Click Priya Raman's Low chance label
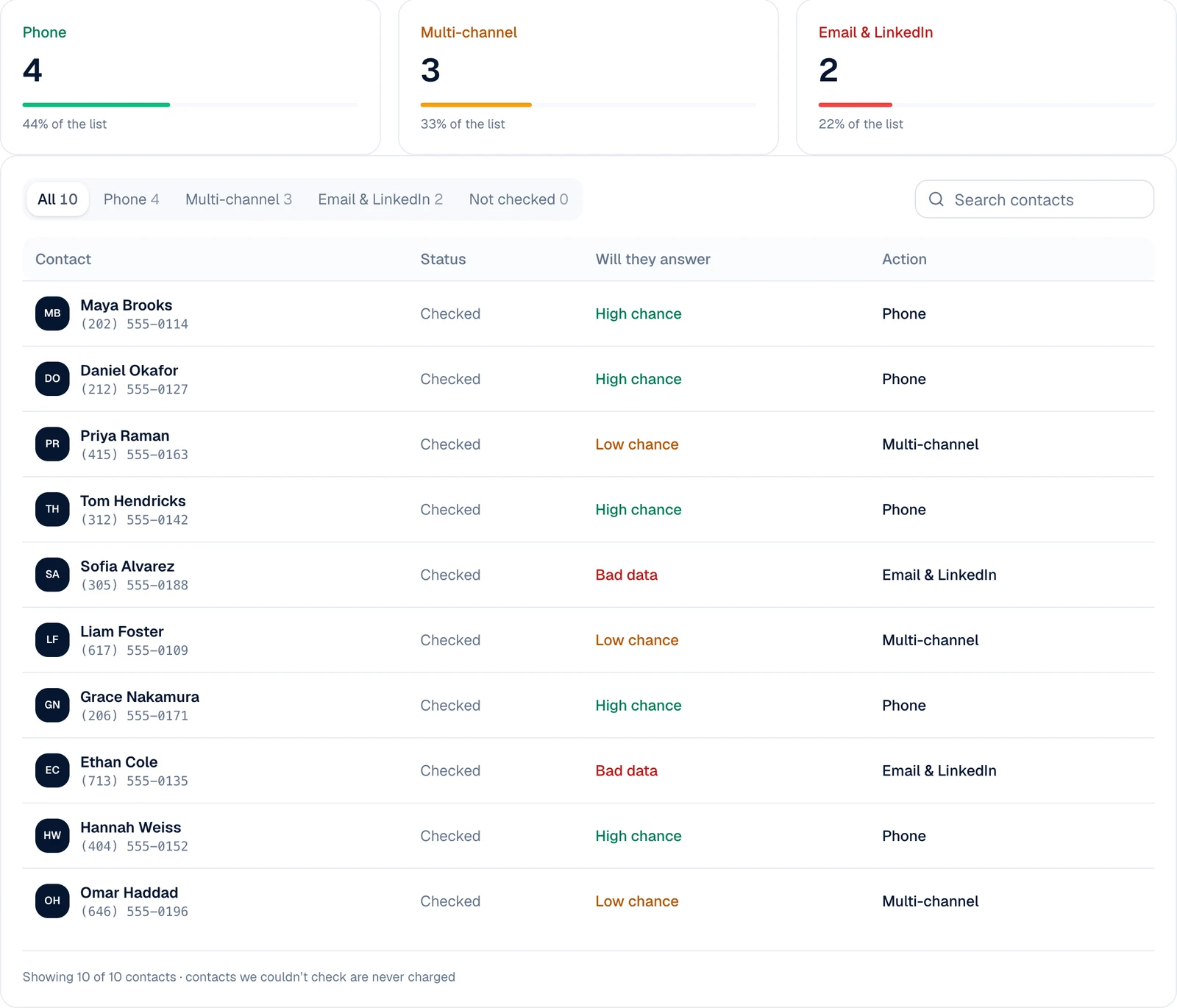Image resolution: width=1177 pixels, height=1008 pixels. [x=637, y=444]
